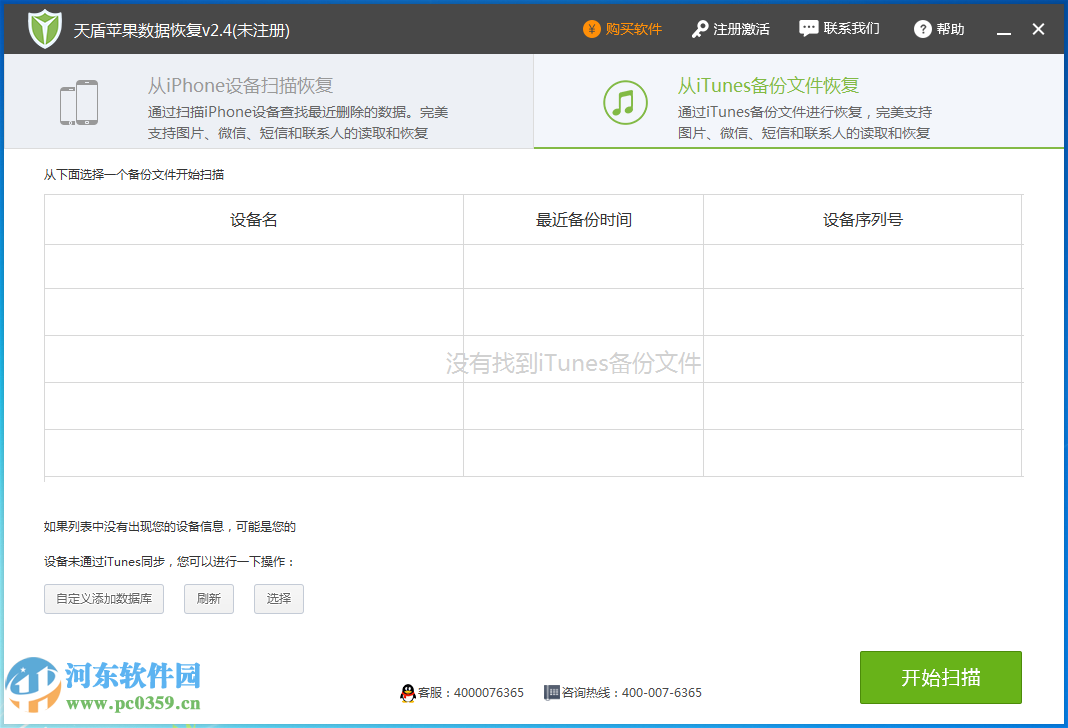
Task: Select the 最近备份时间 column header
Action: point(583,219)
